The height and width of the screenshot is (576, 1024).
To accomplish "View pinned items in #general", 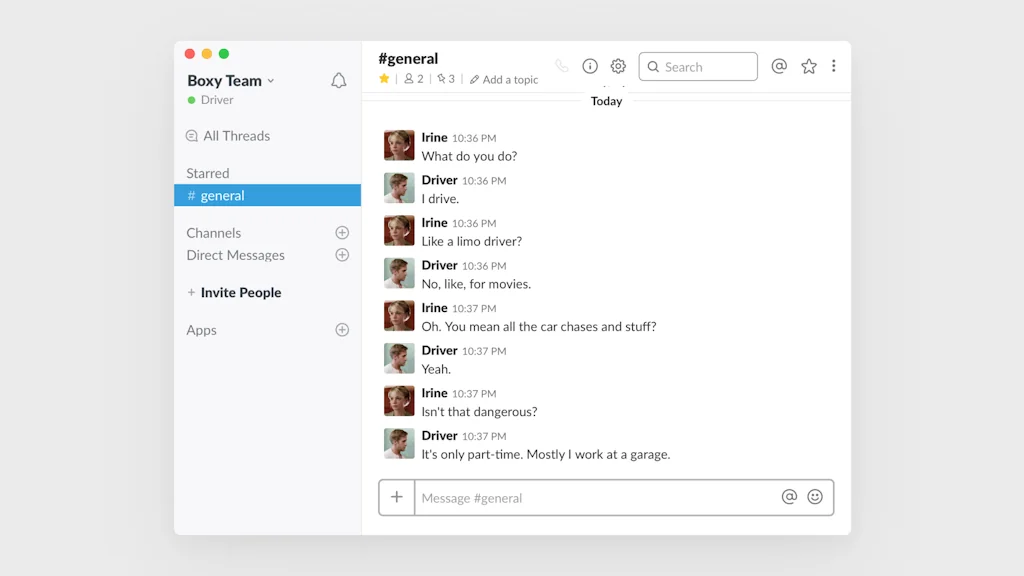I will point(444,79).
